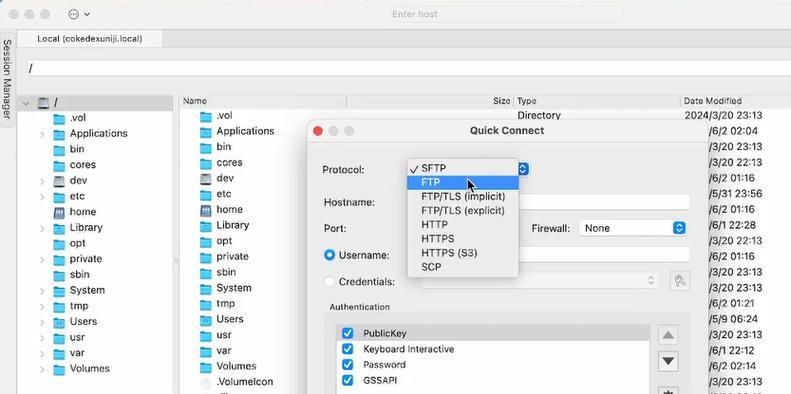Screen dimensions: 791x394
Task: Collapse the root / tree node
Action: tap(25, 103)
